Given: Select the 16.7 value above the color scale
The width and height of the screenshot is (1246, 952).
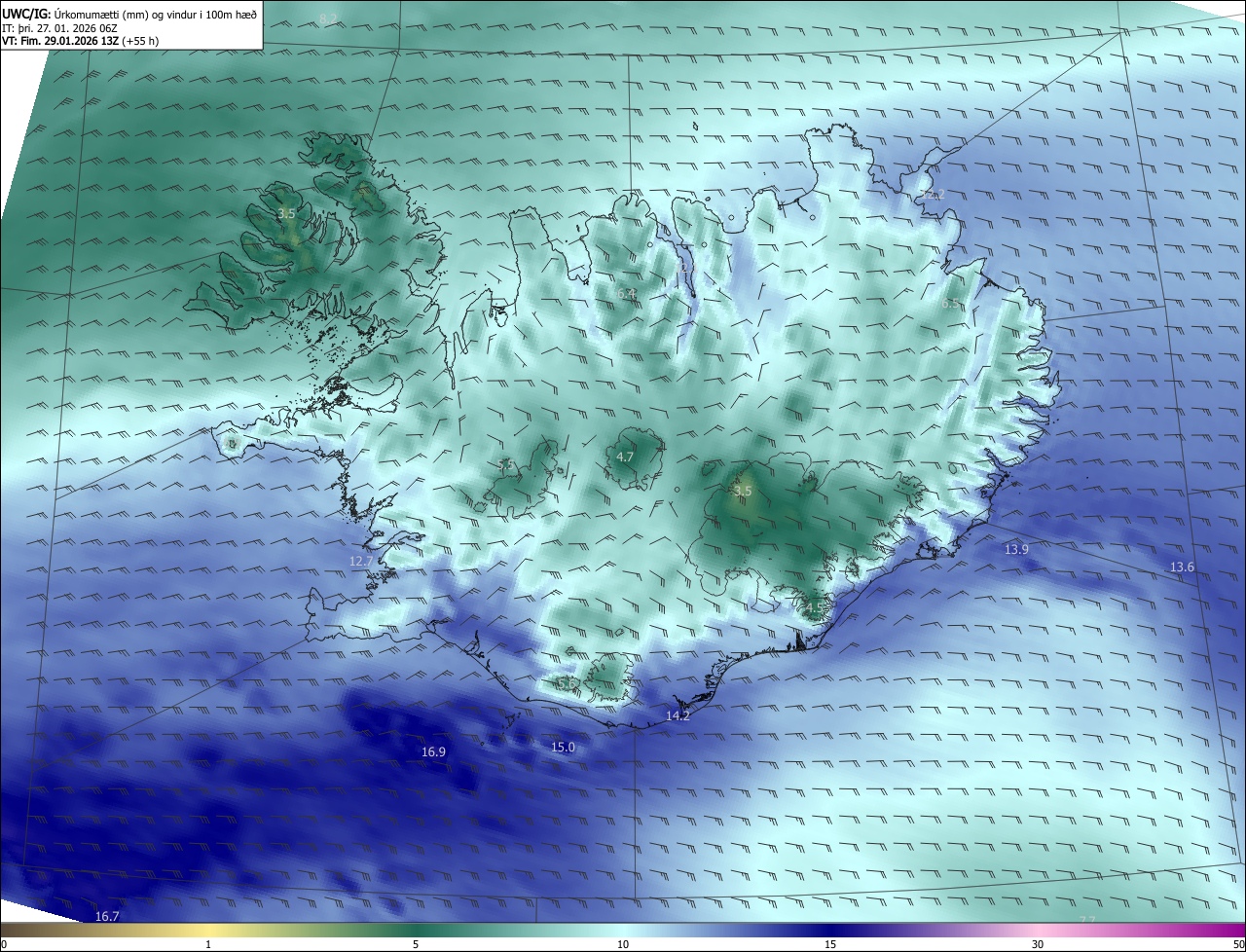Looking at the screenshot, I should [107, 917].
